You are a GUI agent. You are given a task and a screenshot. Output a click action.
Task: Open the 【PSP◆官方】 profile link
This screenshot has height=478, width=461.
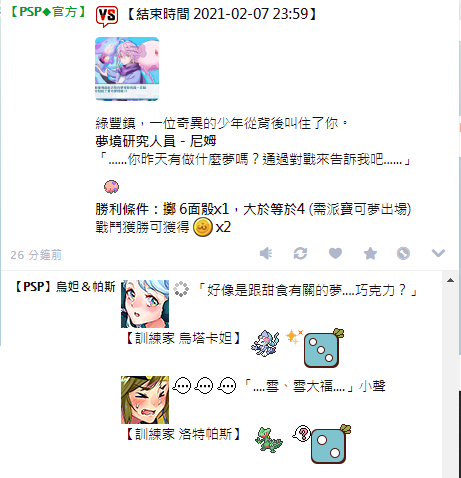[48, 12]
